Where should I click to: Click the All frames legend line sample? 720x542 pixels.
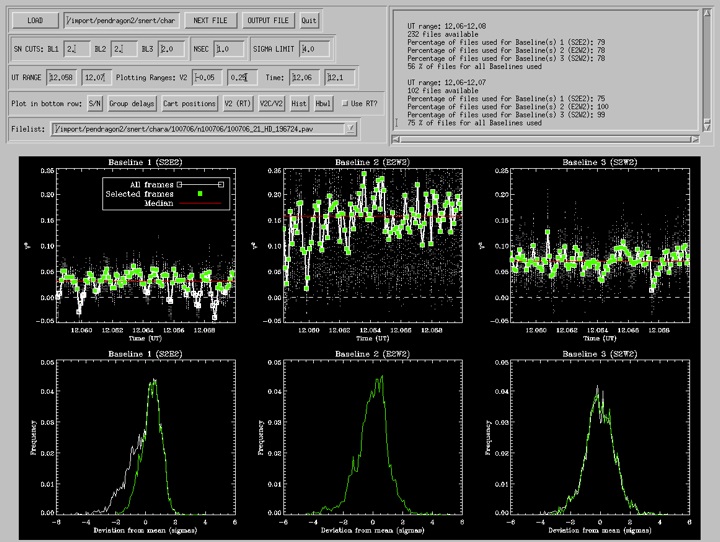coord(200,185)
